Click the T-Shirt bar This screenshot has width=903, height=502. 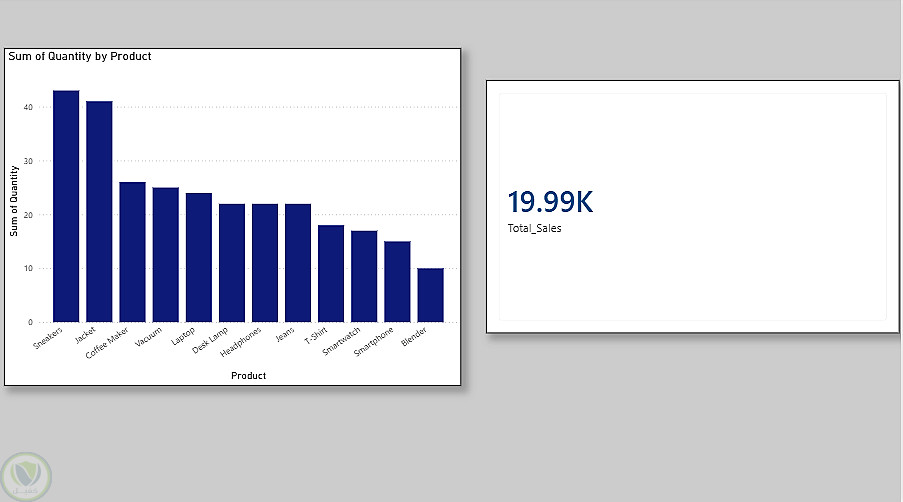tap(331, 273)
